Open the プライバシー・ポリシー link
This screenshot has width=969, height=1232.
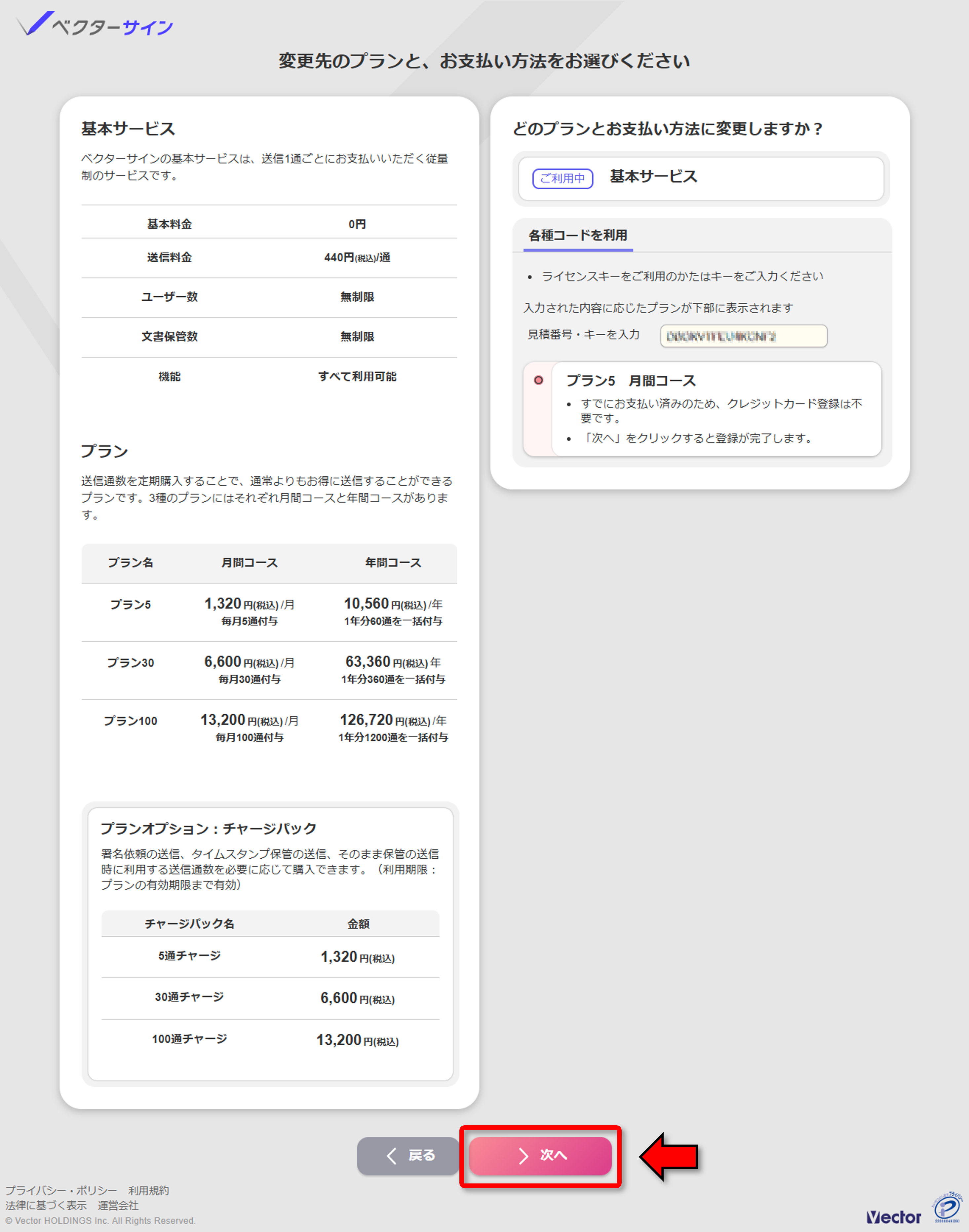pyautogui.click(x=61, y=1190)
